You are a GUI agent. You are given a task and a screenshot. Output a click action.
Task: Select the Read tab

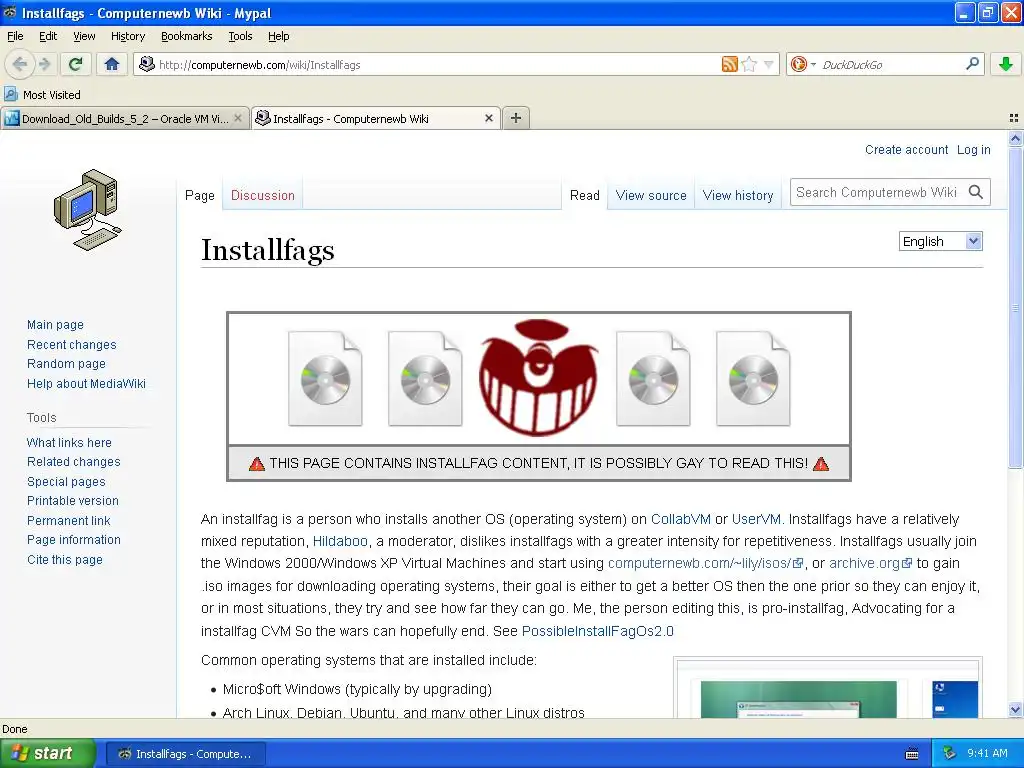click(584, 195)
